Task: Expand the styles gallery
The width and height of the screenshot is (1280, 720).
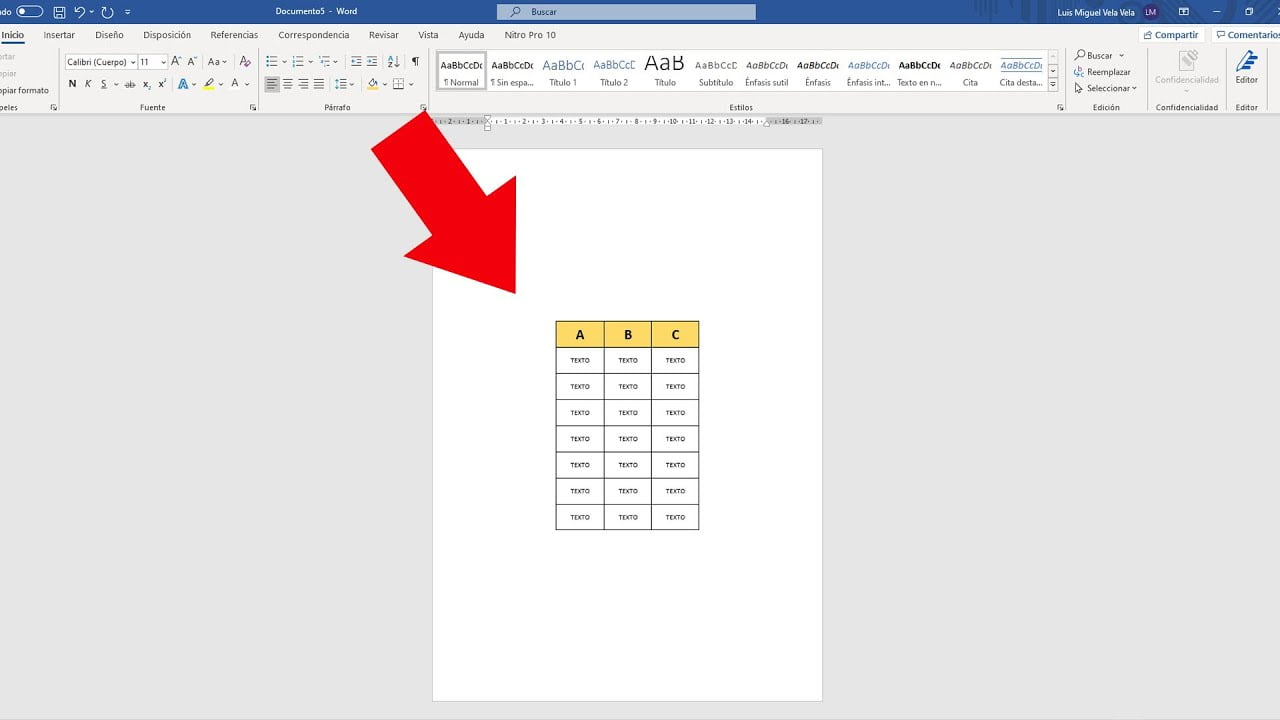Action: coord(1053,85)
